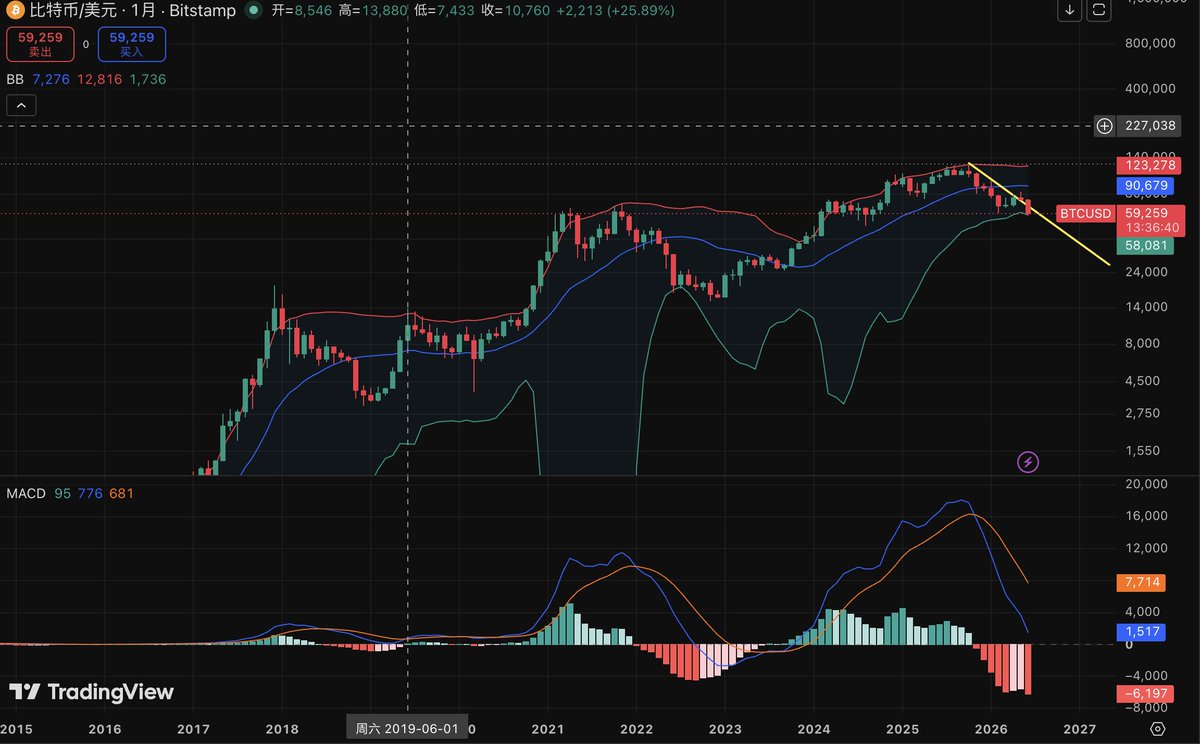This screenshot has width=1200, height=744.
Task: Collapse the indicator legend with the chevron button
Action: pos(21,104)
